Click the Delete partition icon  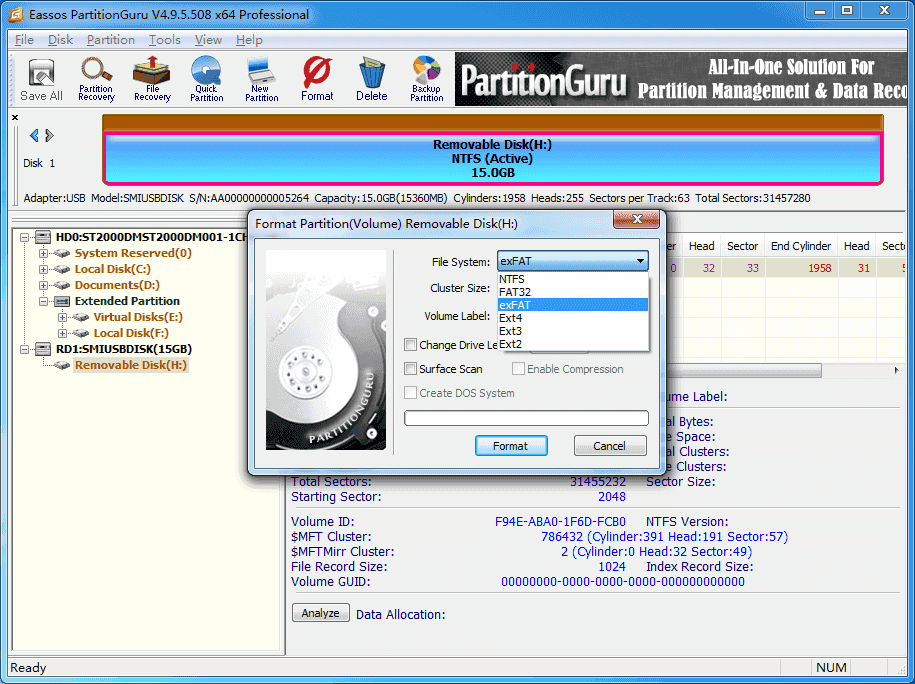pos(371,79)
